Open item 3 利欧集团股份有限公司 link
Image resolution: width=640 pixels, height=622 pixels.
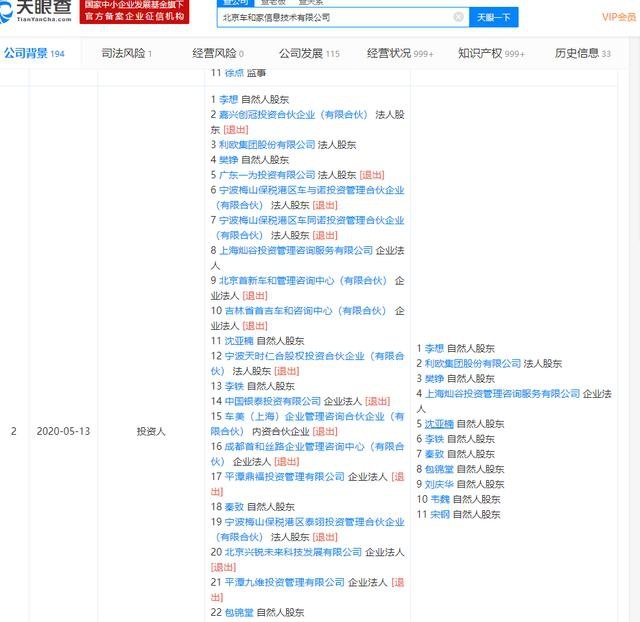(x=267, y=145)
